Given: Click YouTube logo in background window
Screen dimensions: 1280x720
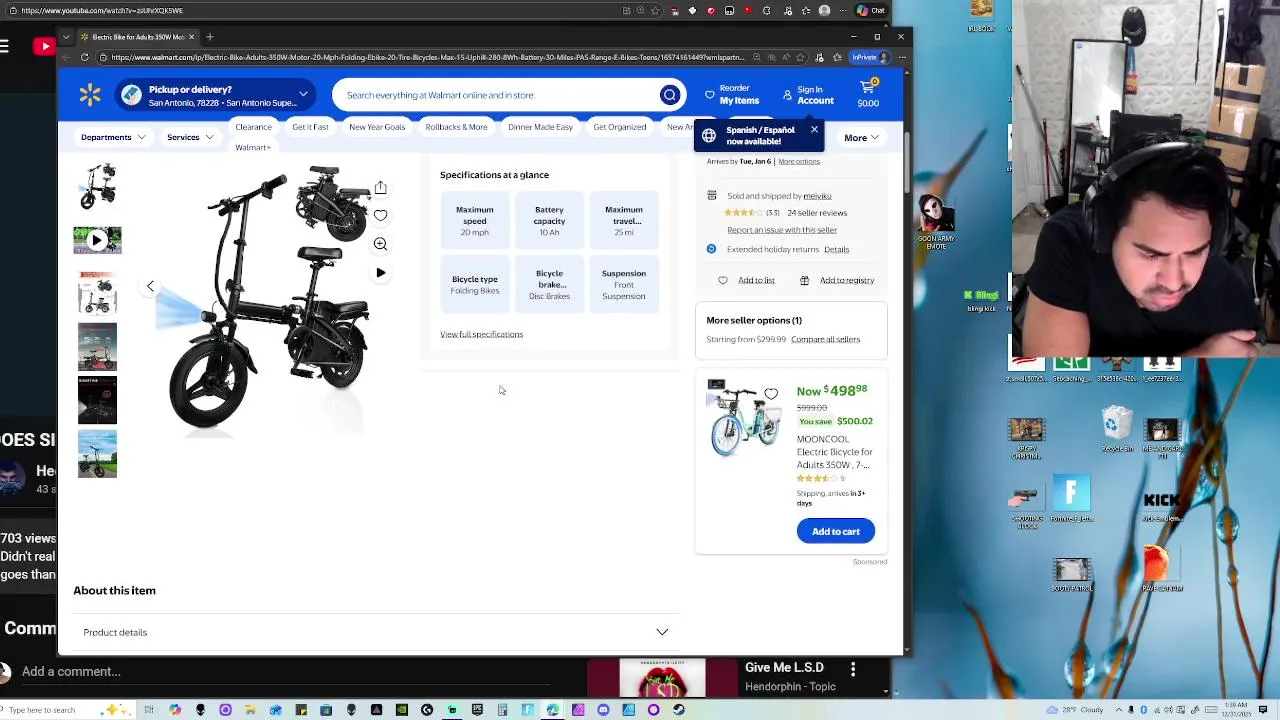Looking at the screenshot, I should point(45,46).
